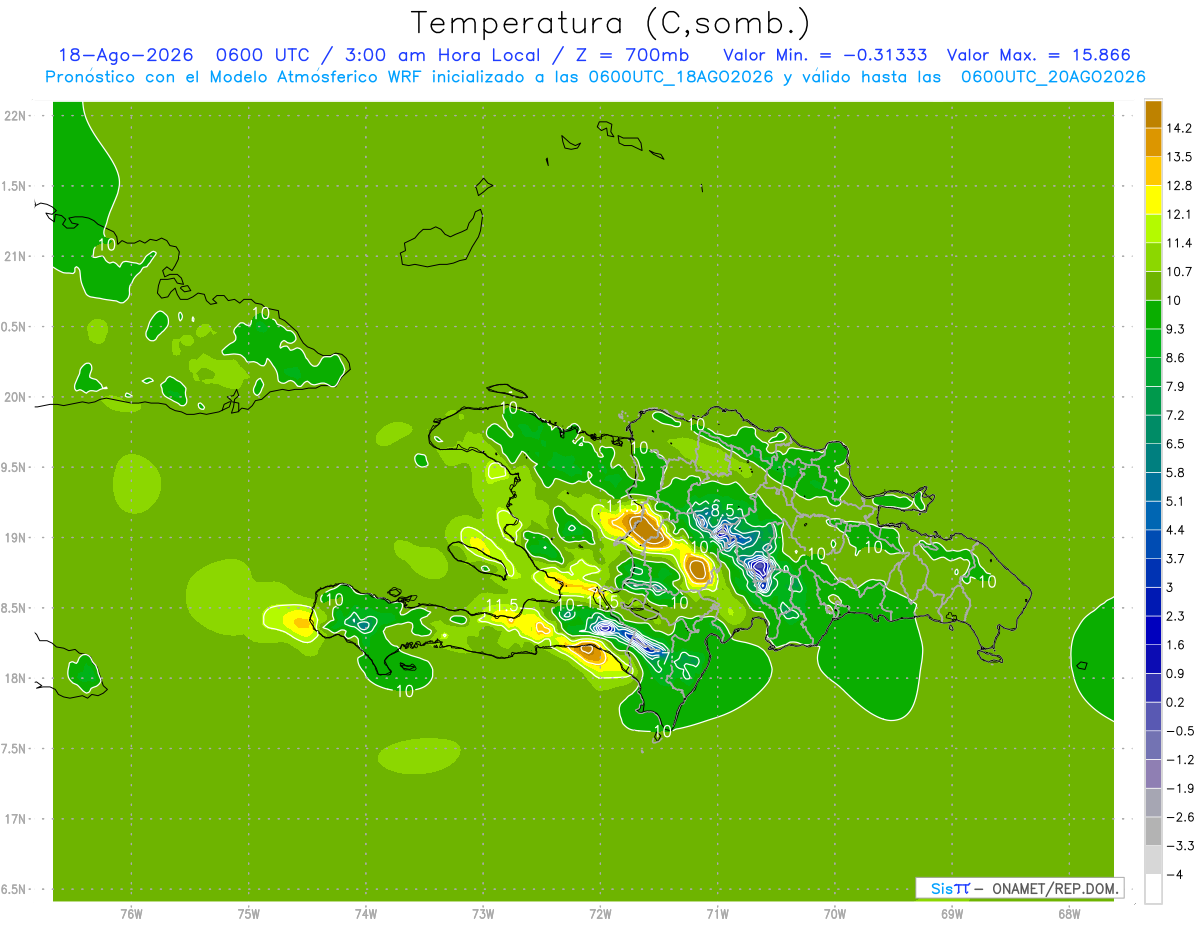Click the 70W longitude axis label
Viewport: 1200px width, 927px height.
[x=835, y=914]
